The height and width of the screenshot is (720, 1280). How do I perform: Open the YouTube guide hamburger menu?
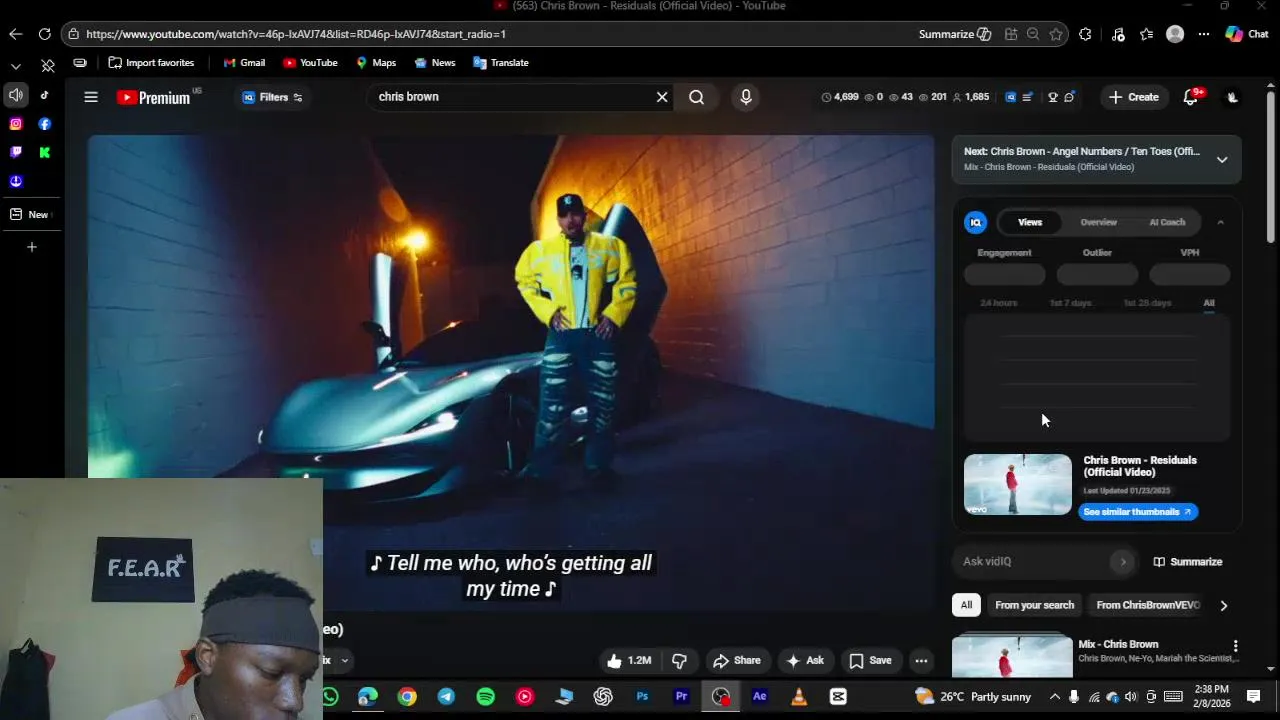(91, 97)
